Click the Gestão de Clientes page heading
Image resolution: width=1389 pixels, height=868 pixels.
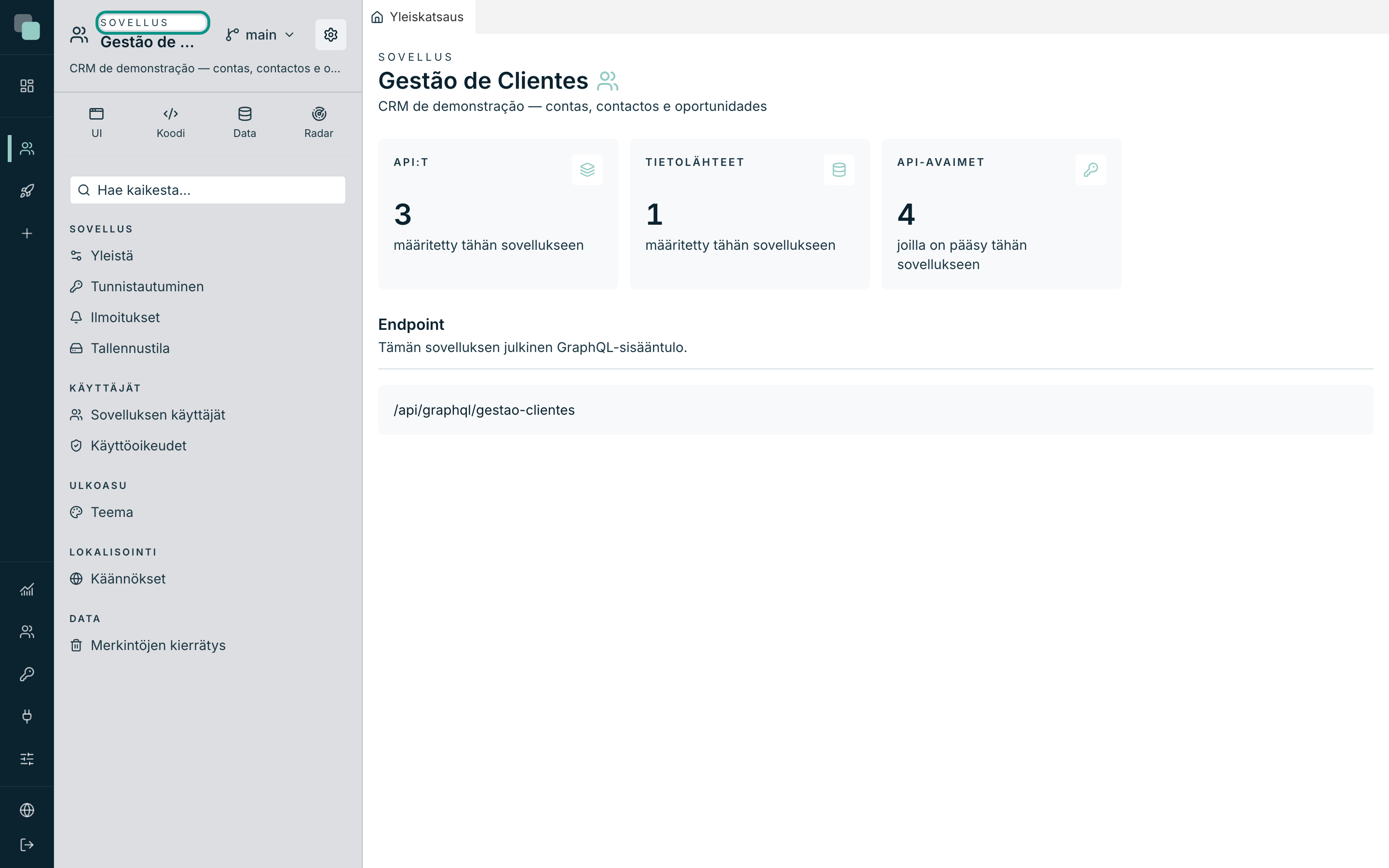483,81
